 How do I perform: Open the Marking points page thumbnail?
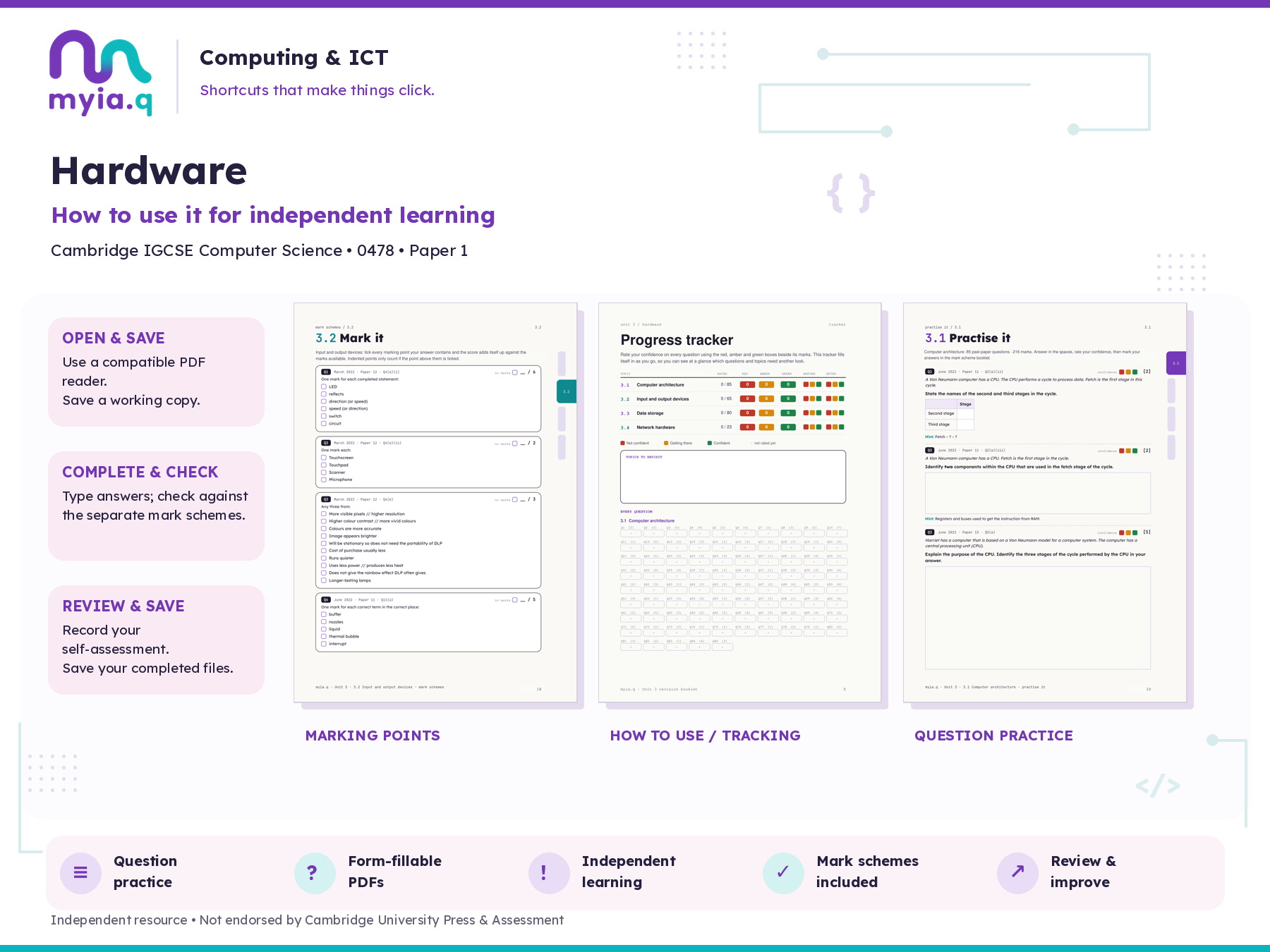coord(435,503)
